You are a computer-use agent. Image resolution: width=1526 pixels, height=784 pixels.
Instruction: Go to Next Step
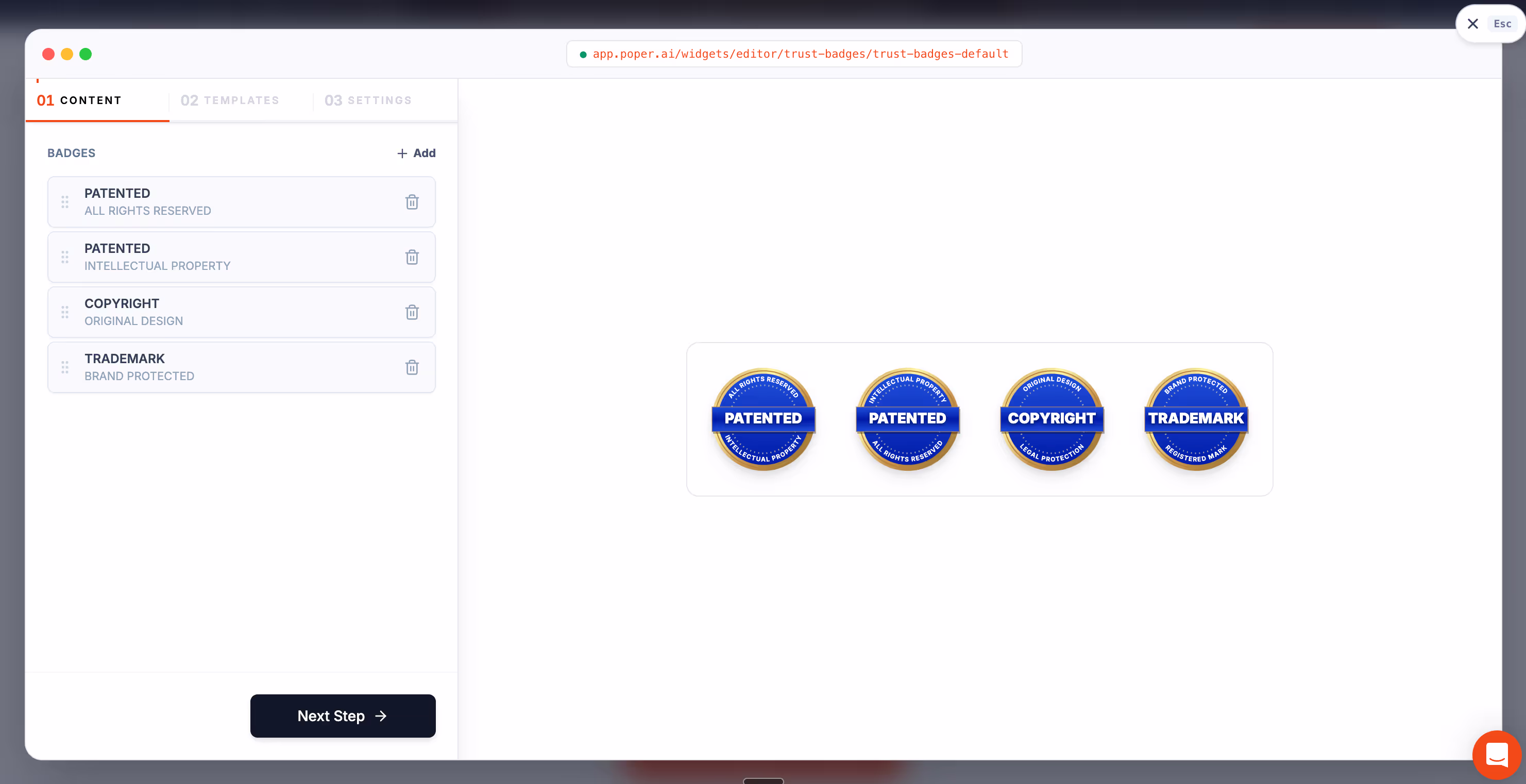(343, 716)
